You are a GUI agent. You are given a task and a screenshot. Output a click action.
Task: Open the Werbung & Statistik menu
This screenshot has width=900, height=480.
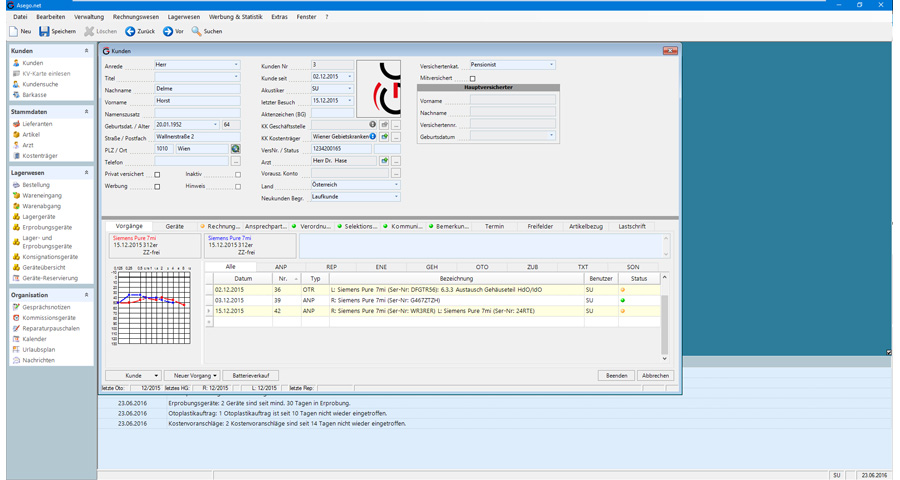click(x=235, y=17)
